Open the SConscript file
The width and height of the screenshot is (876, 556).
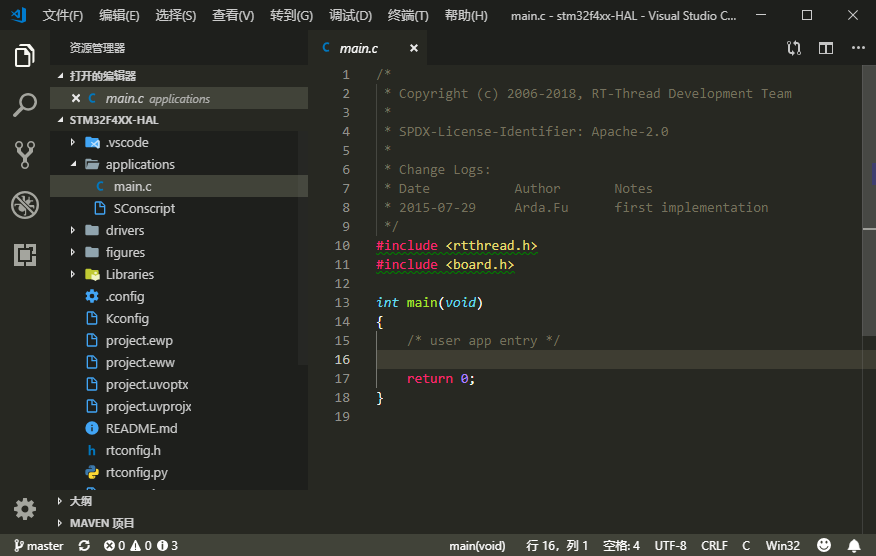(x=179, y=208)
